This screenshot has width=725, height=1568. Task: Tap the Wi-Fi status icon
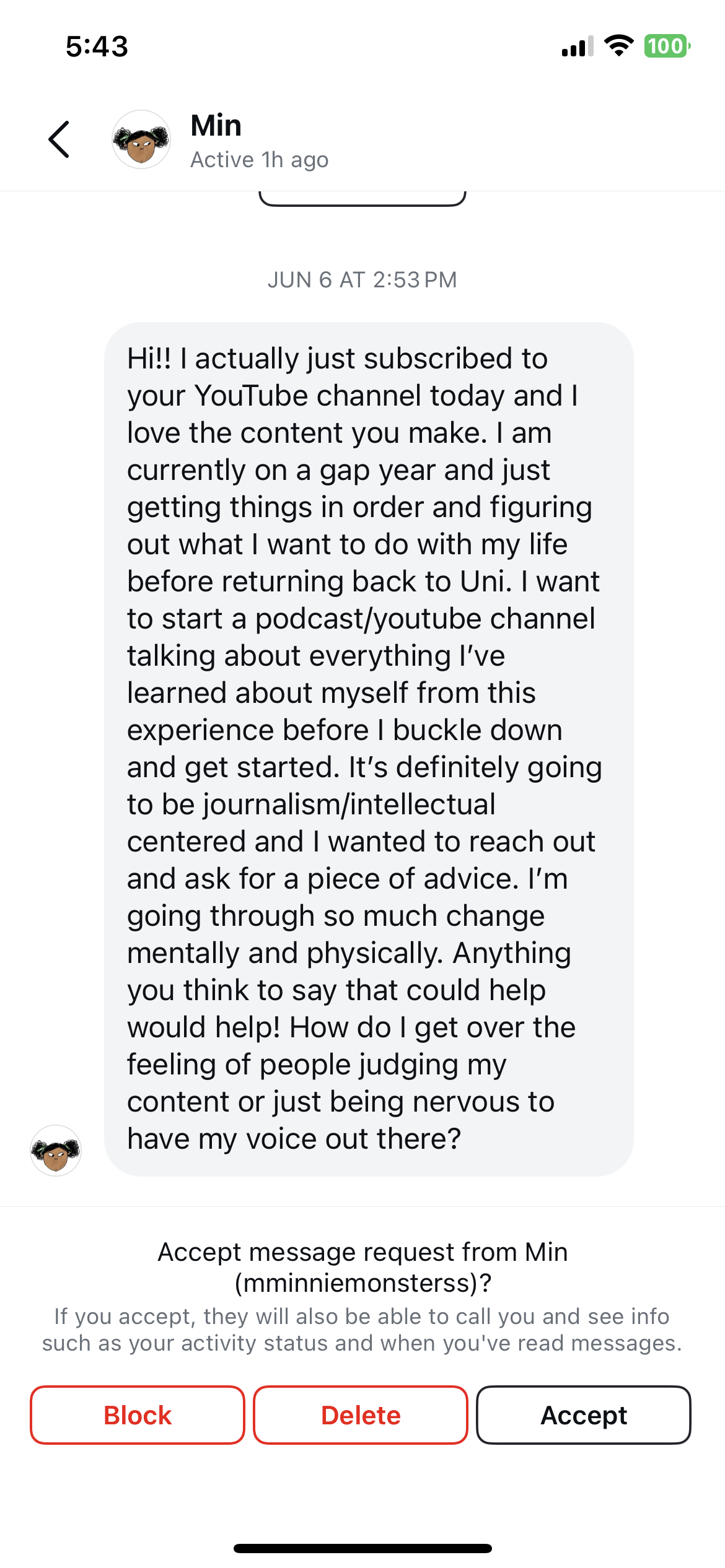click(618, 46)
